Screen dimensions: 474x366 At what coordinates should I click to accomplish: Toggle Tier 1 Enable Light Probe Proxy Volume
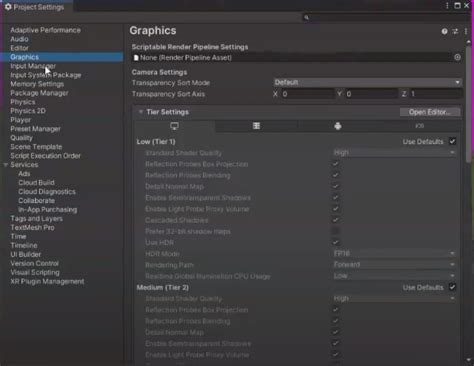coord(336,209)
